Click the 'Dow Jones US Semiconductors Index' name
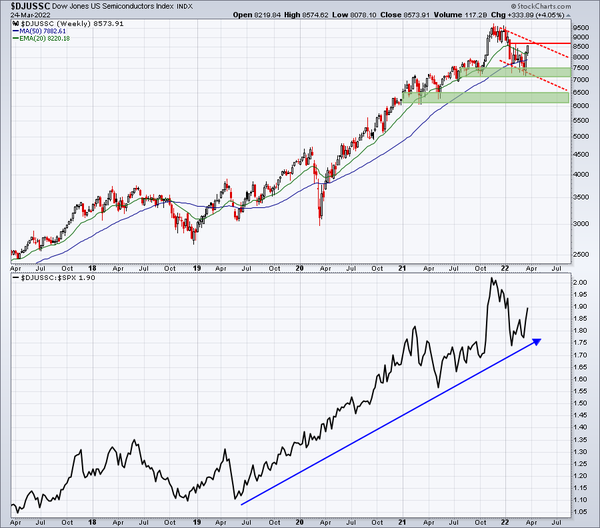 point(112,7)
